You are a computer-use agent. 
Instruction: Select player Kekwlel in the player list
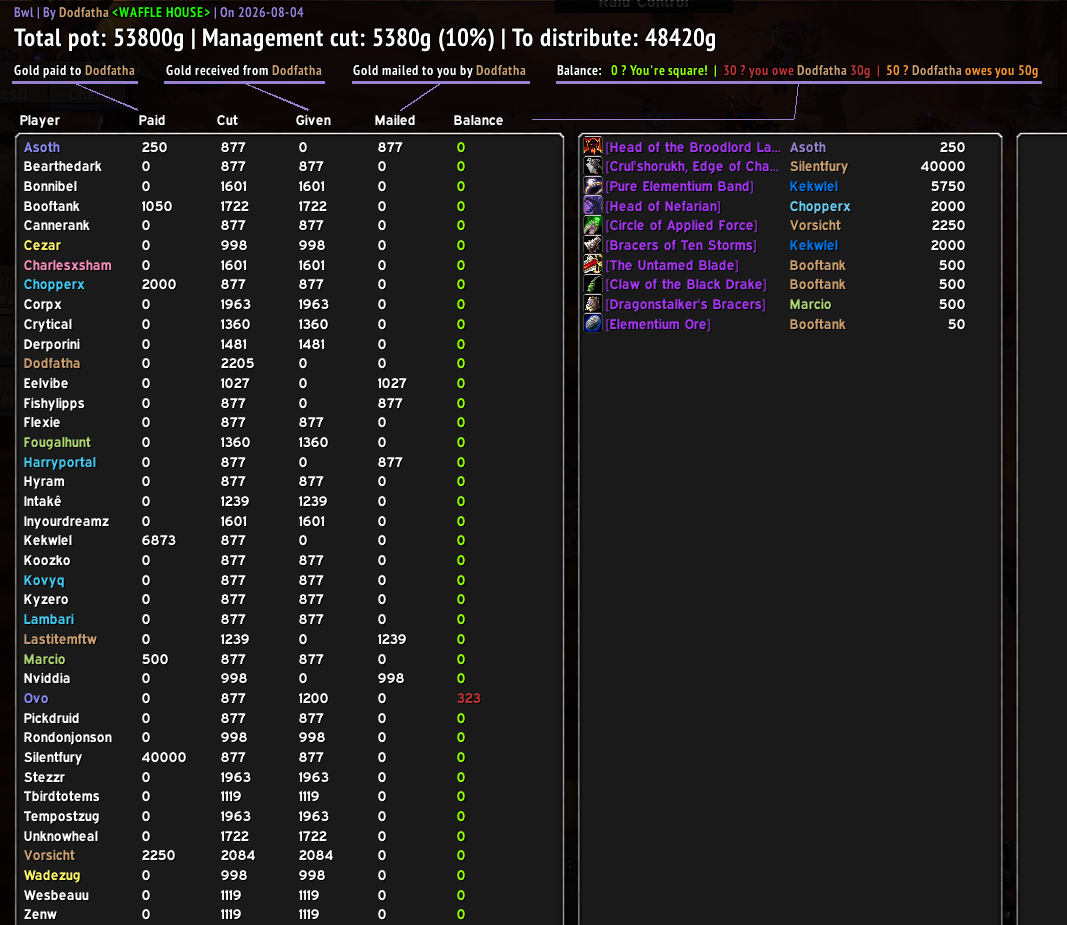tap(48, 540)
